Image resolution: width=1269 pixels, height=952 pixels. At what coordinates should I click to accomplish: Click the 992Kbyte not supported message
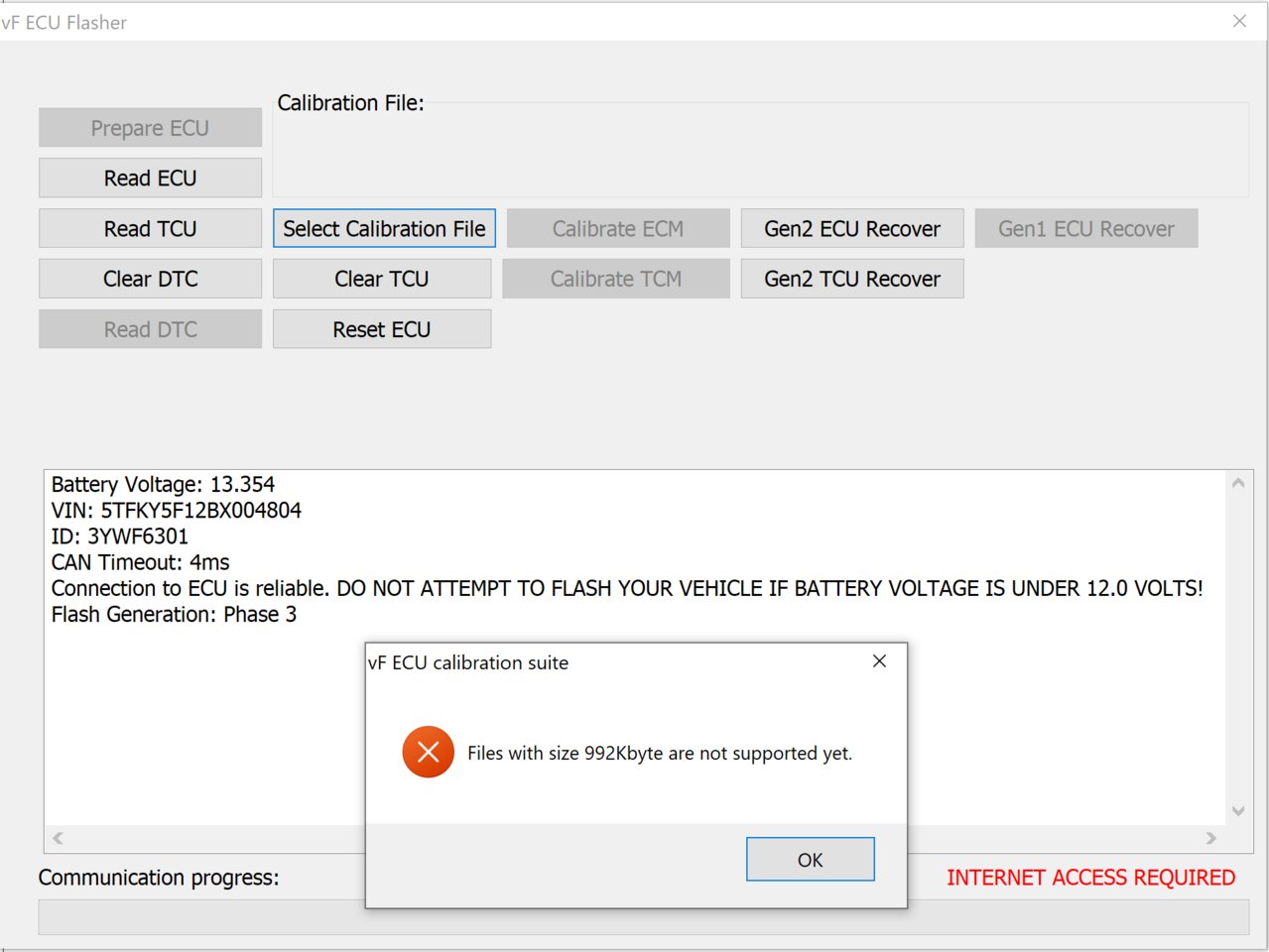(x=660, y=753)
